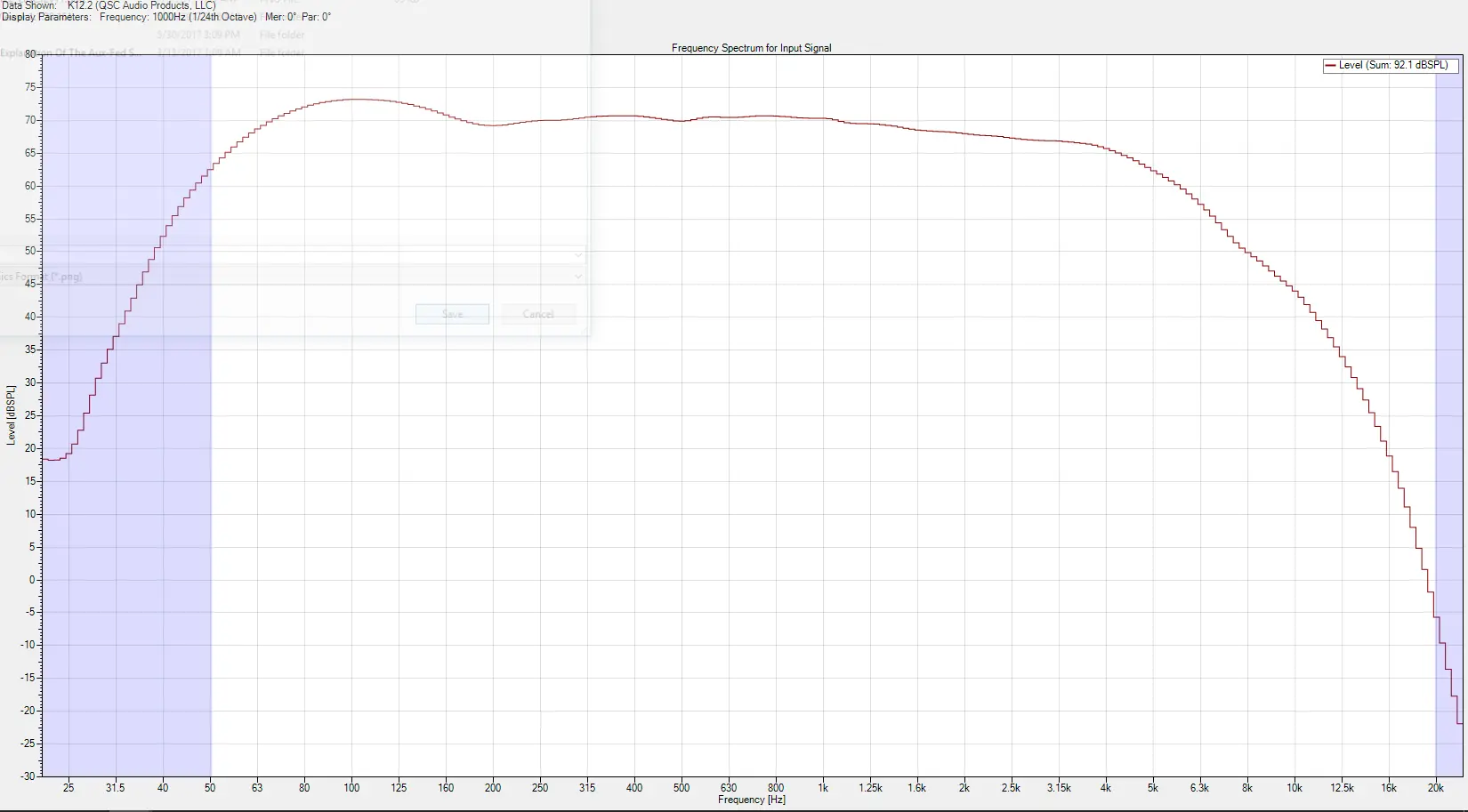Image resolution: width=1468 pixels, height=812 pixels.
Task: Click the "Frequency: 1000Hz (1/24th Octave)" parameter text
Action: click(x=178, y=17)
